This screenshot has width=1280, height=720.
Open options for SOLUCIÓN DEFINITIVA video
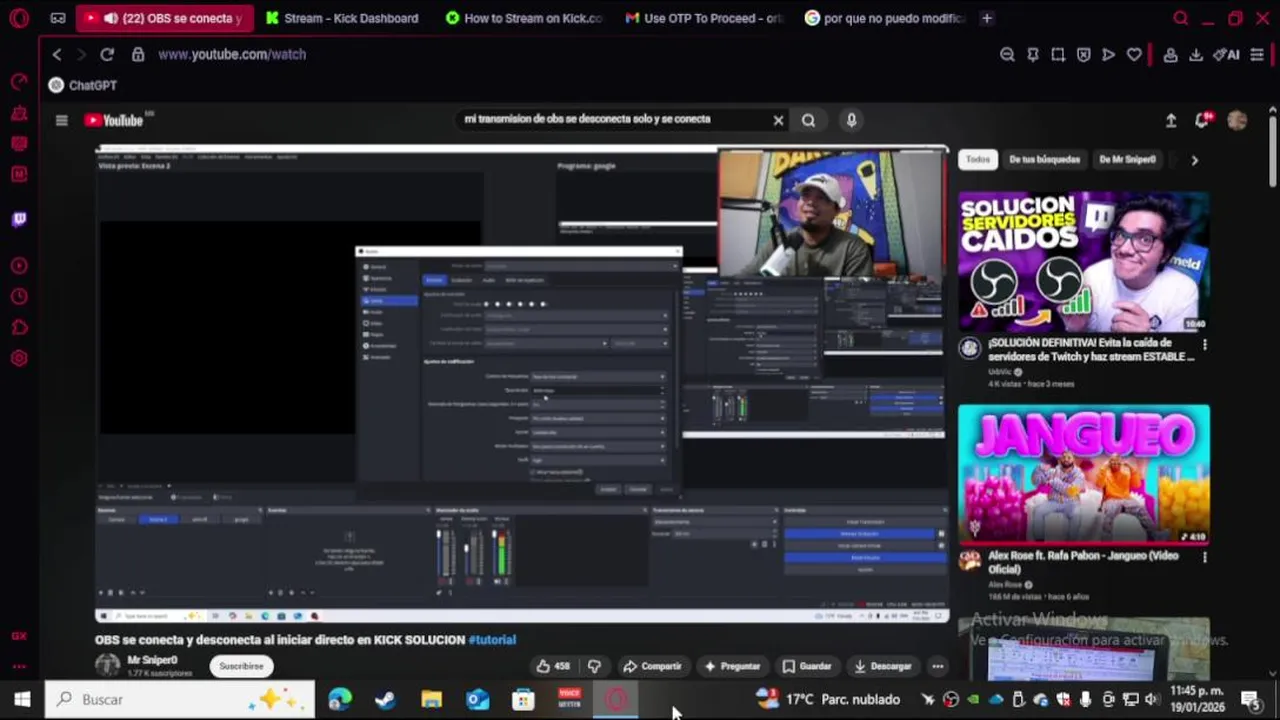[1204, 345]
